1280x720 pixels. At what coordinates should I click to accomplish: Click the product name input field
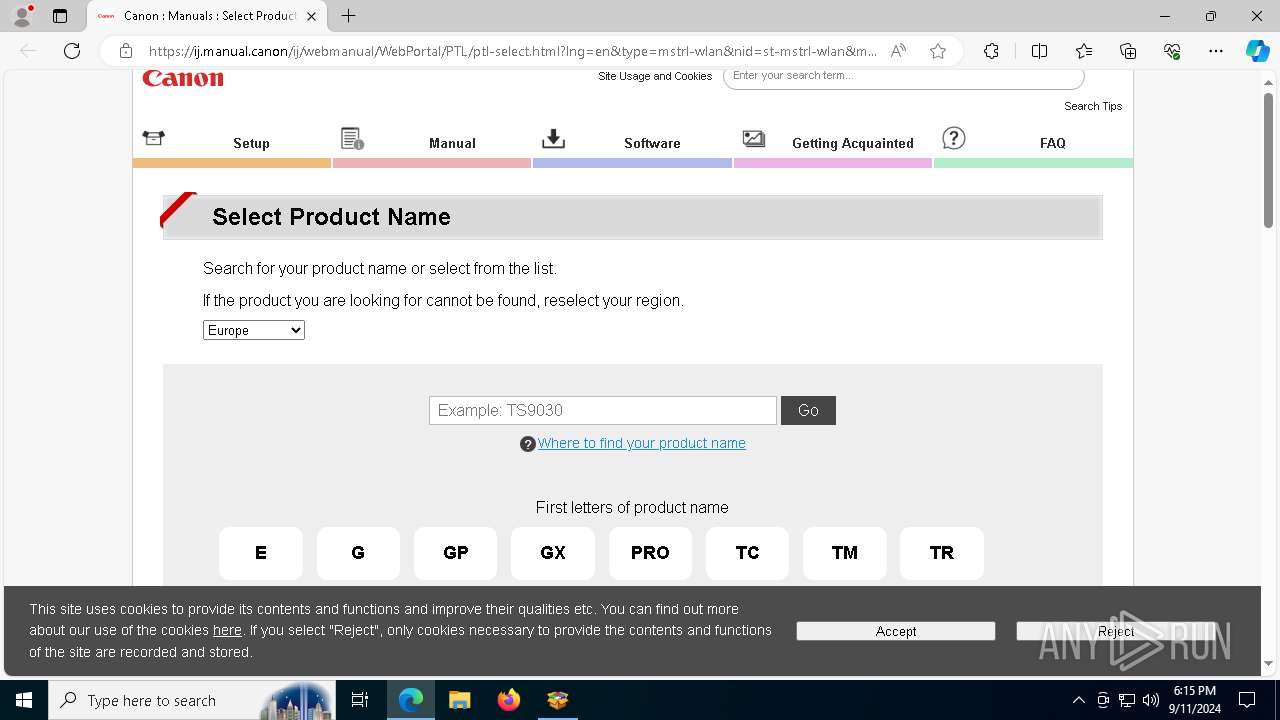[603, 410]
